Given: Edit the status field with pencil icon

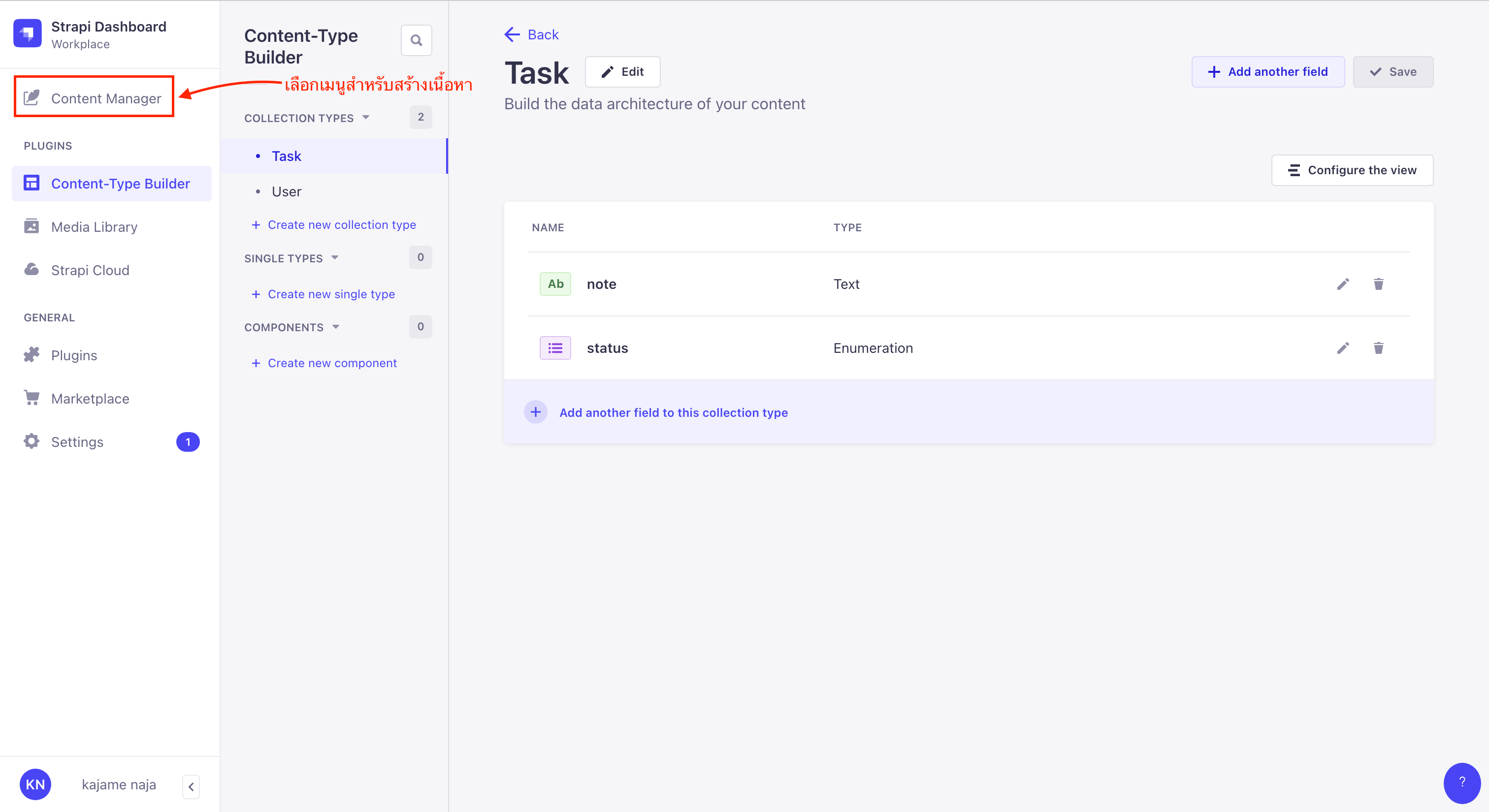Looking at the screenshot, I should click(1343, 347).
